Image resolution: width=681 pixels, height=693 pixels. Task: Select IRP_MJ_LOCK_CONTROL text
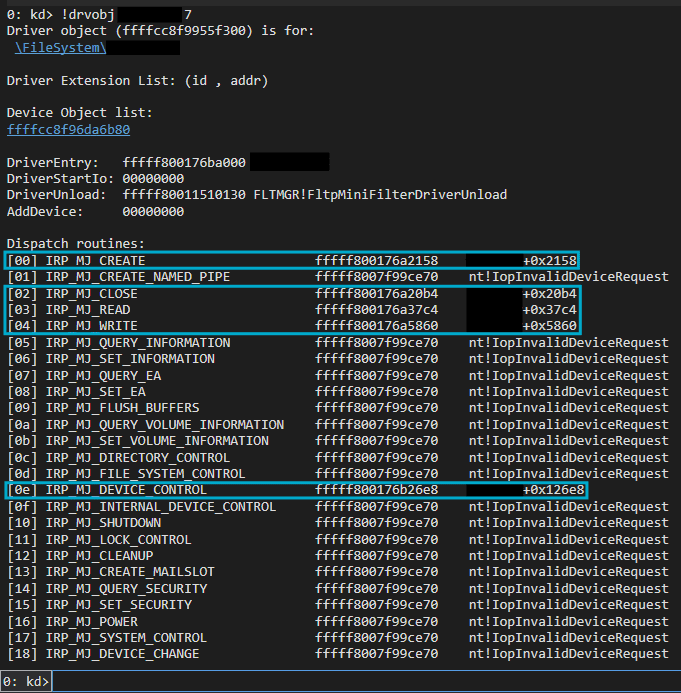(118, 540)
